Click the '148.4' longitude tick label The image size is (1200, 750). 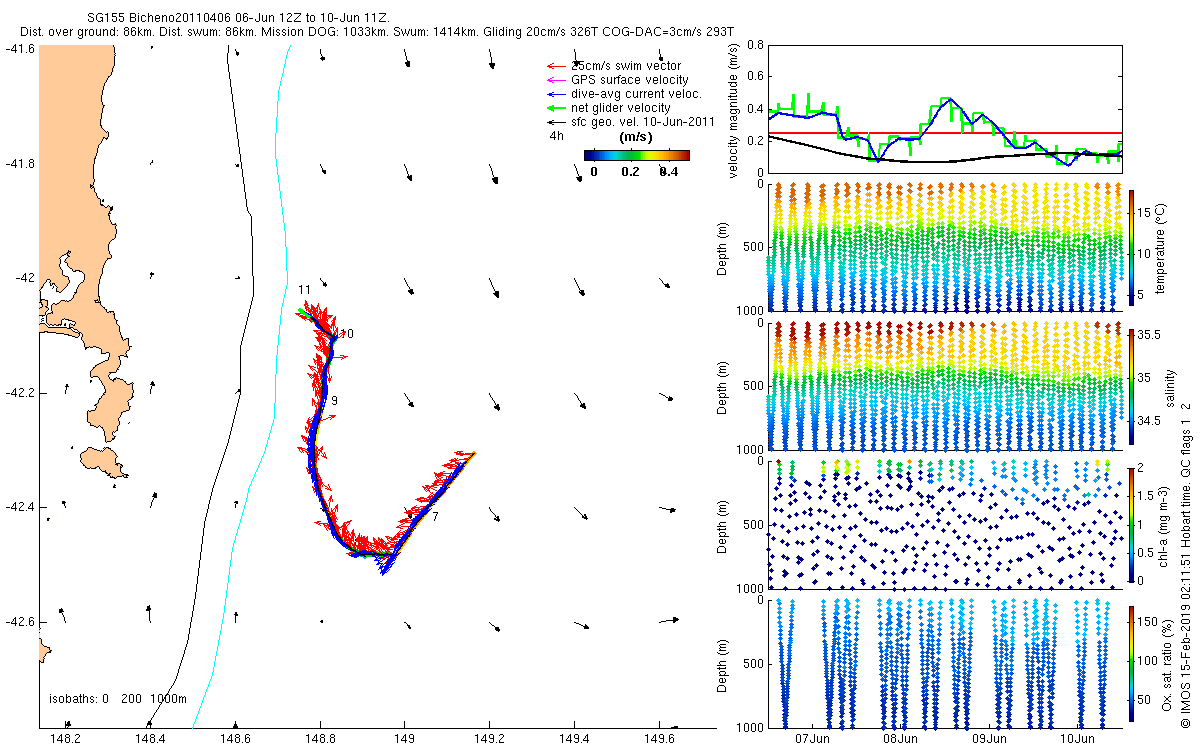pos(150,739)
